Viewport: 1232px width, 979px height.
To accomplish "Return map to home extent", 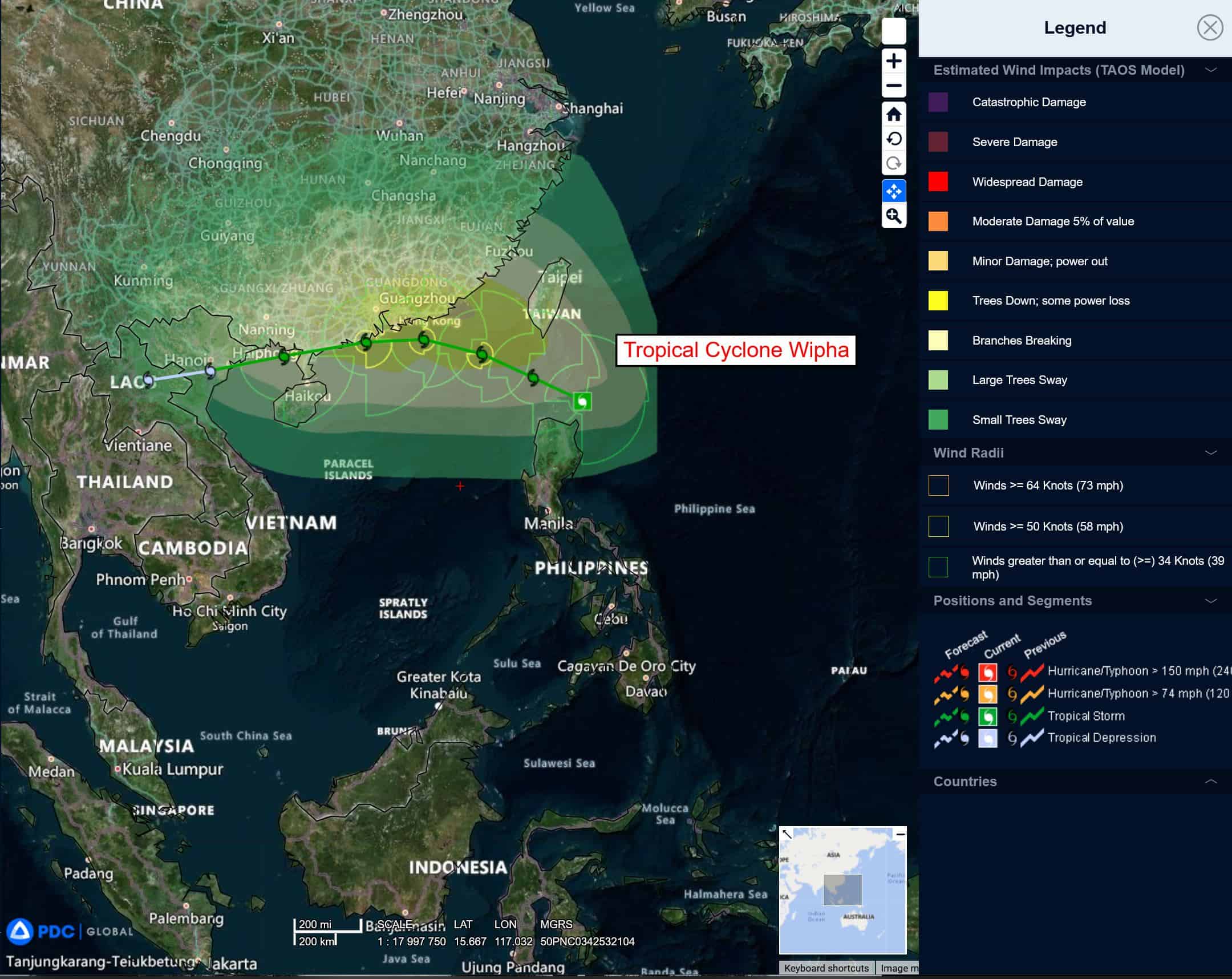I will click(x=894, y=114).
